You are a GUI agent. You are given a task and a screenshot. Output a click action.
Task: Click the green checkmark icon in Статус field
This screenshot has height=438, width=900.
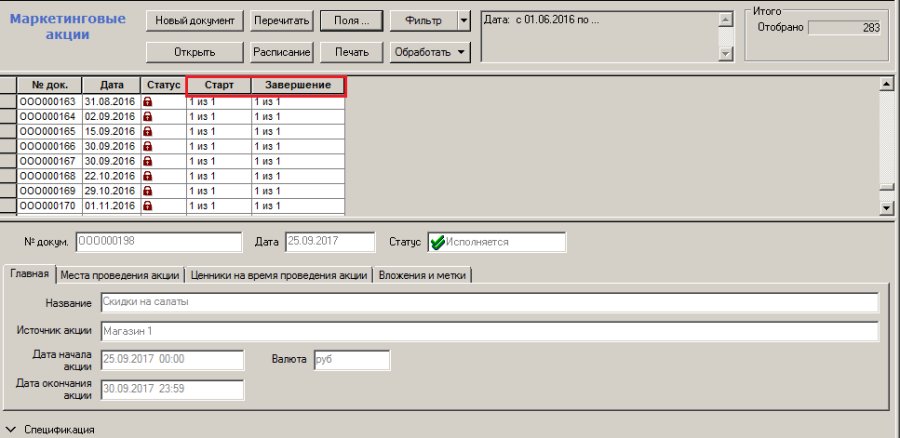point(437,242)
